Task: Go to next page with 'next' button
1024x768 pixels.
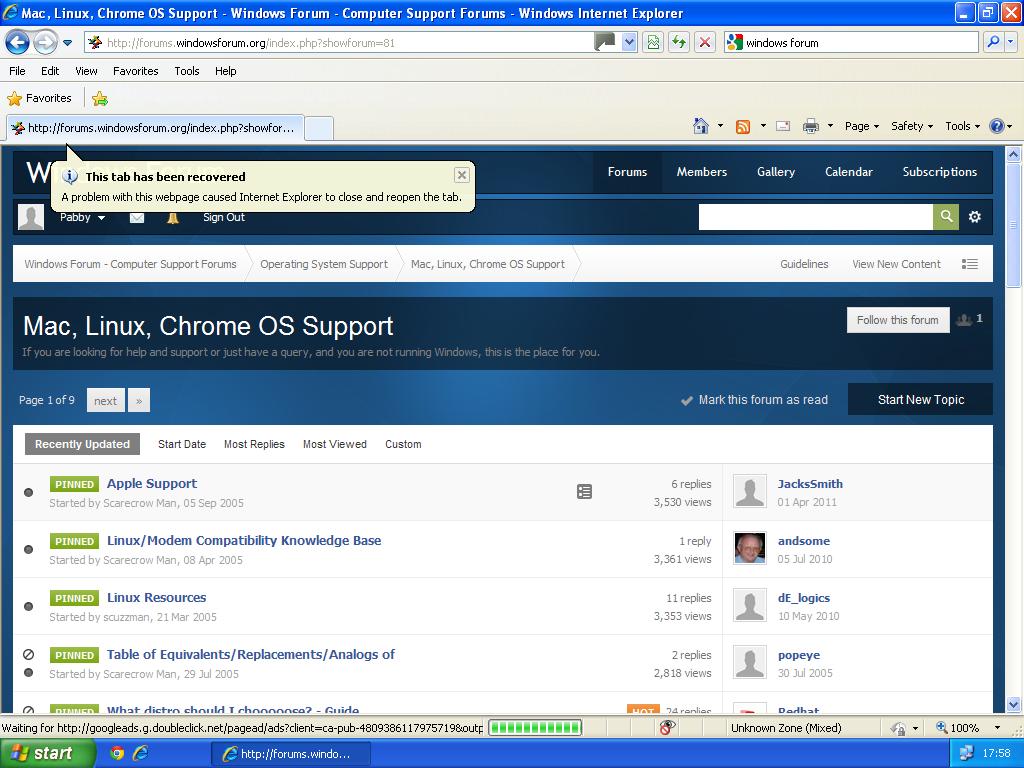Action: (105, 400)
